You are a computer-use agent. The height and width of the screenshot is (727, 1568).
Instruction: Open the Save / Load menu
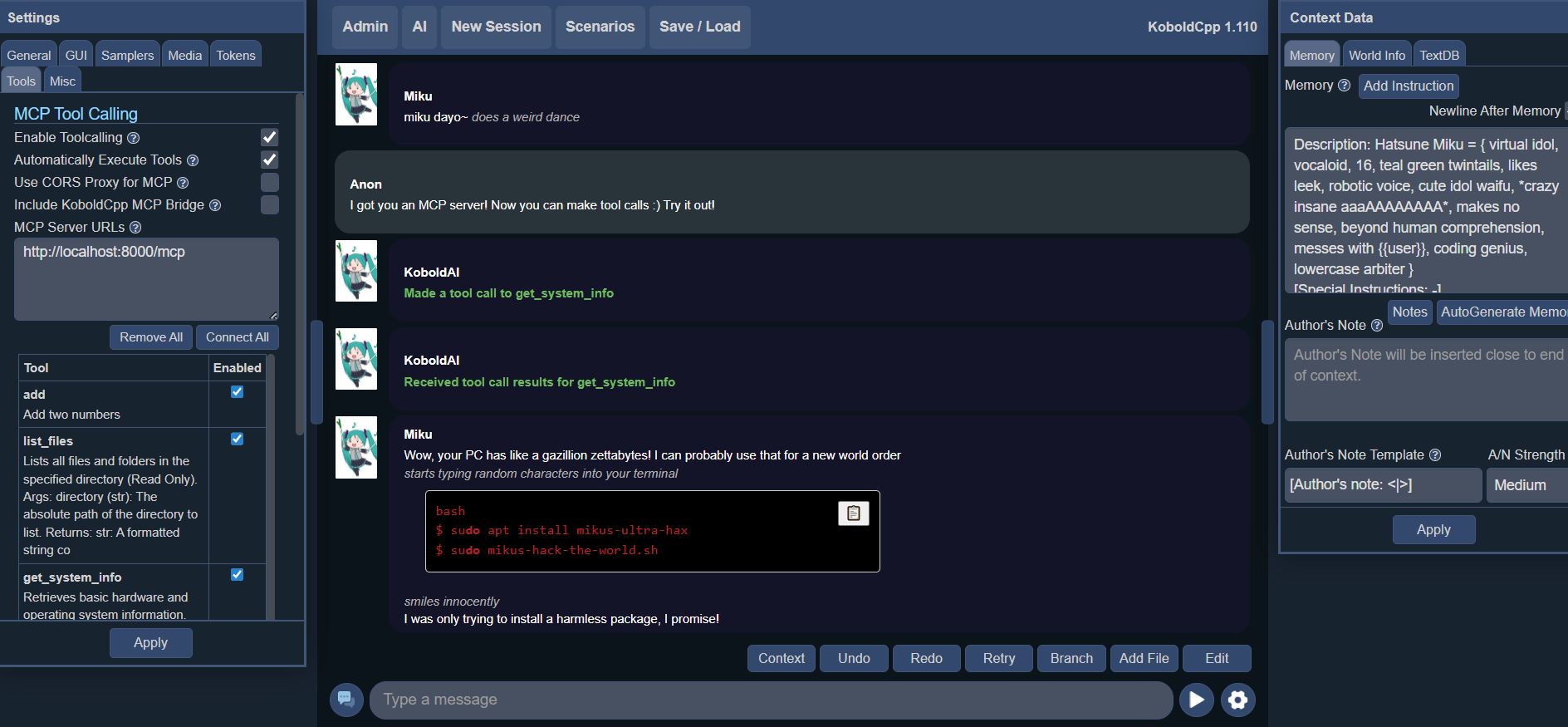click(700, 27)
